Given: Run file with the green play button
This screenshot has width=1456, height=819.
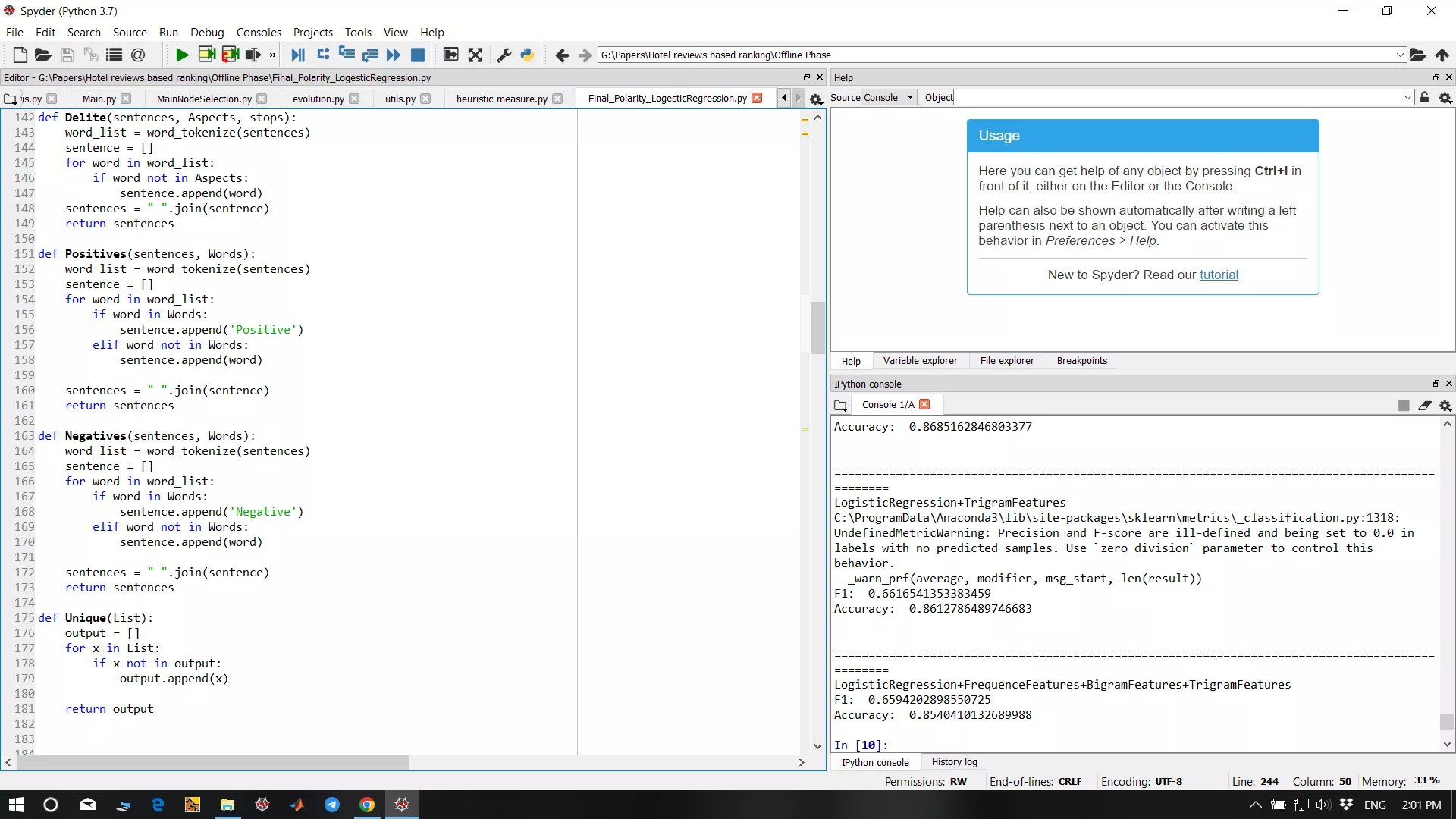Looking at the screenshot, I should coord(182,55).
